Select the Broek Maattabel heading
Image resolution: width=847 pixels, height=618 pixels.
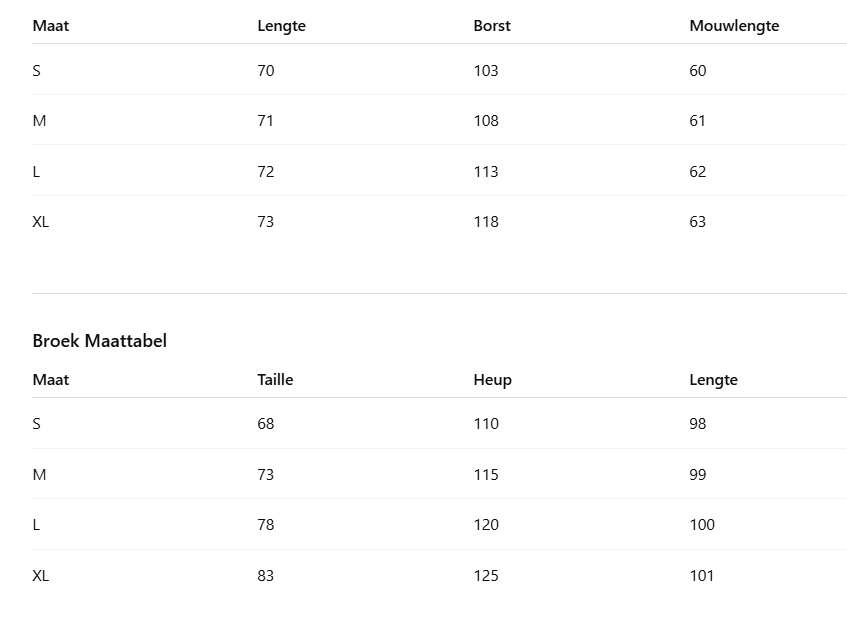(100, 341)
